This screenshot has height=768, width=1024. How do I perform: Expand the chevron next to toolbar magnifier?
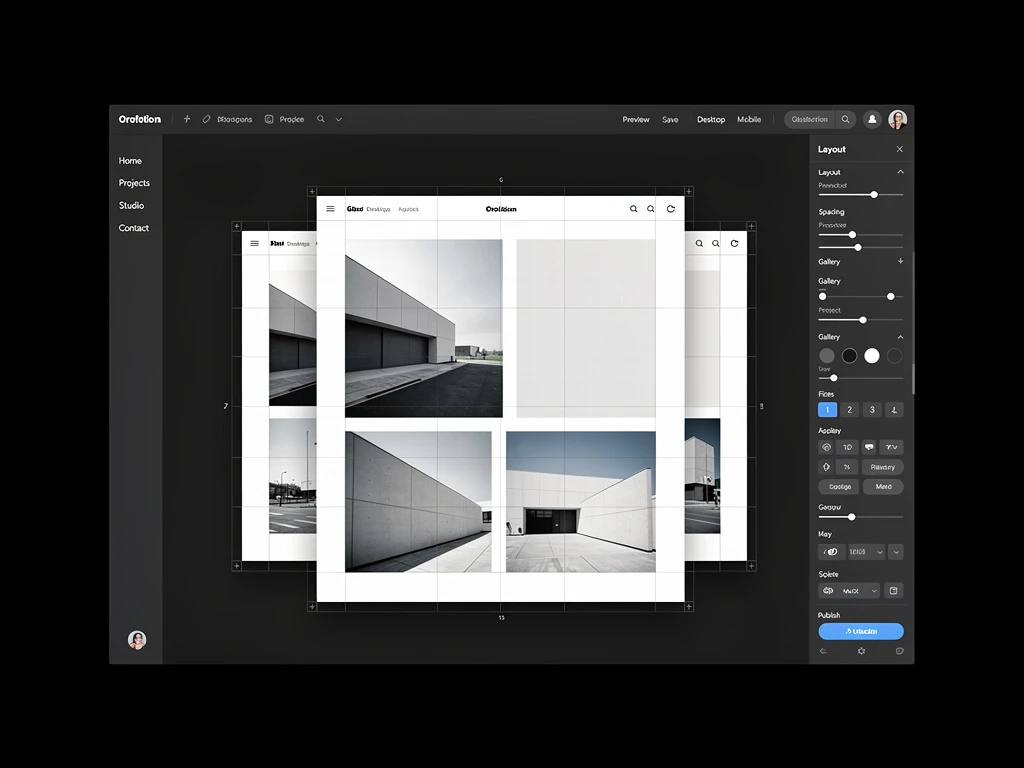coord(338,120)
